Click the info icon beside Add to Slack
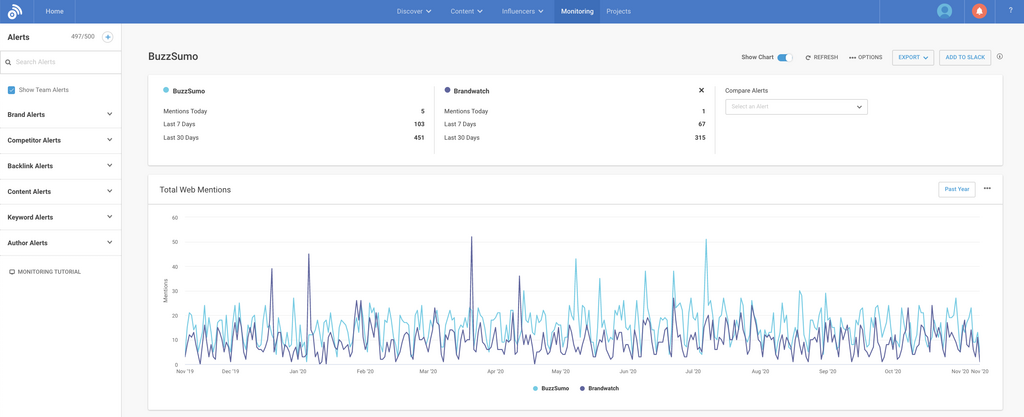Viewport: 1024px width, 417px height. (x=1000, y=57)
